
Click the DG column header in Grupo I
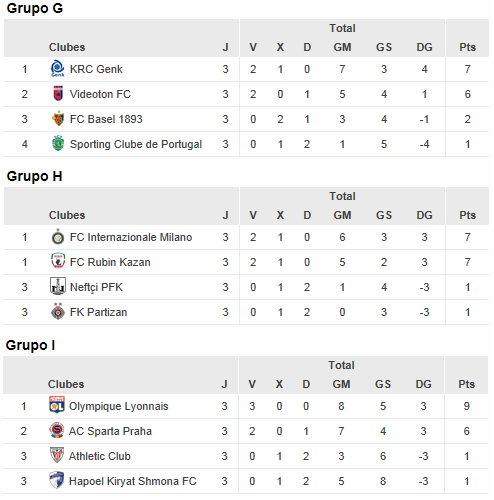click(x=423, y=384)
